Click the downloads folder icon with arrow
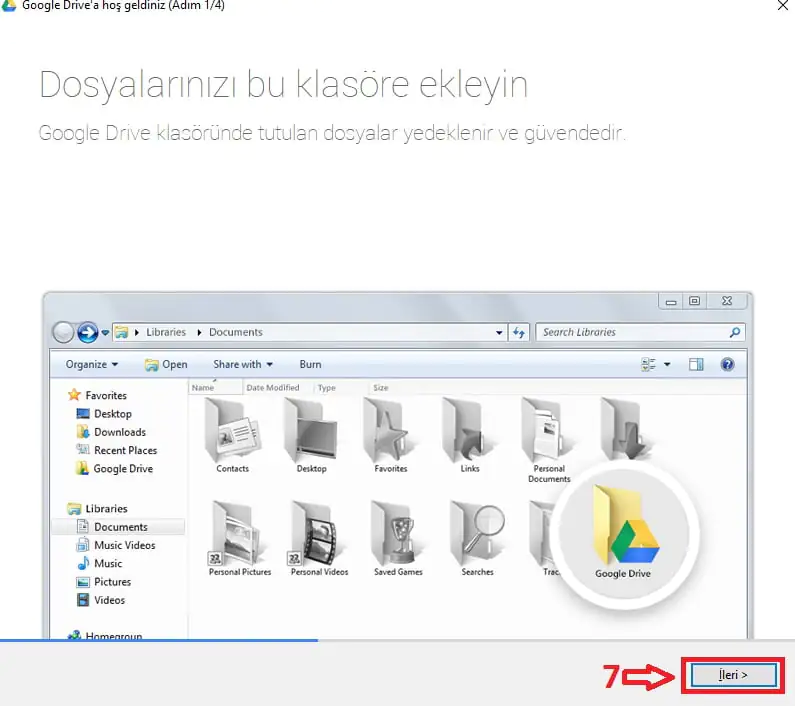Viewport: 795px width, 706px height. (x=622, y=429)
